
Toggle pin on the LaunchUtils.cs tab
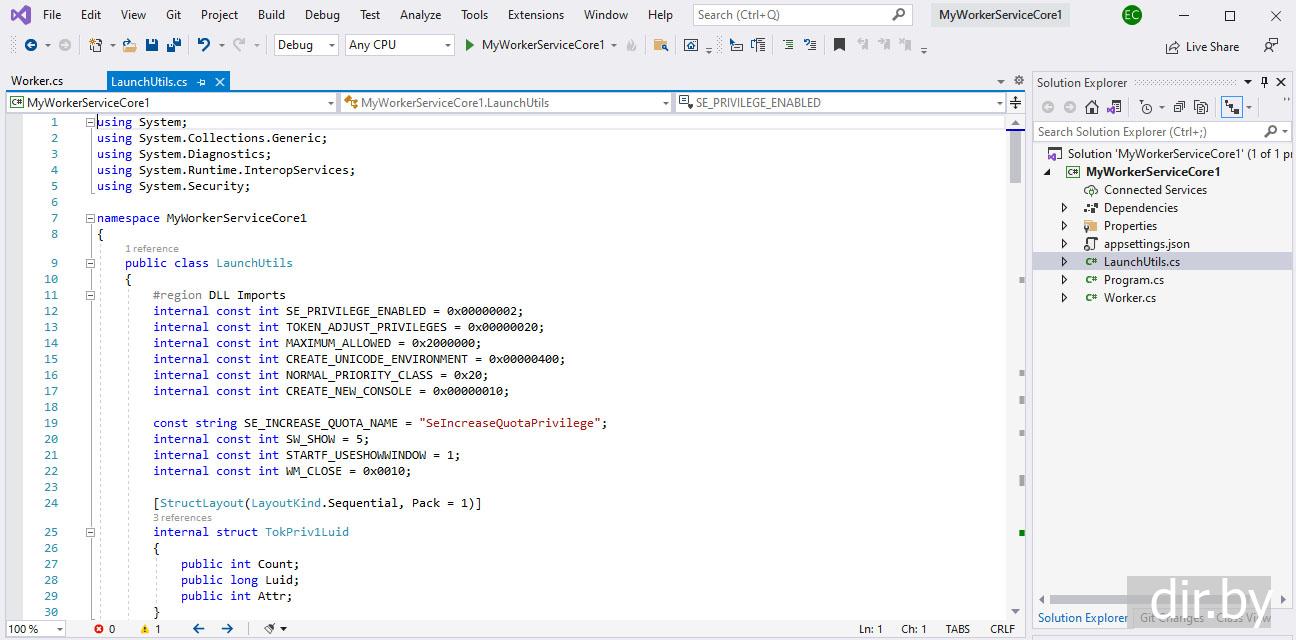tap(202, 82)
